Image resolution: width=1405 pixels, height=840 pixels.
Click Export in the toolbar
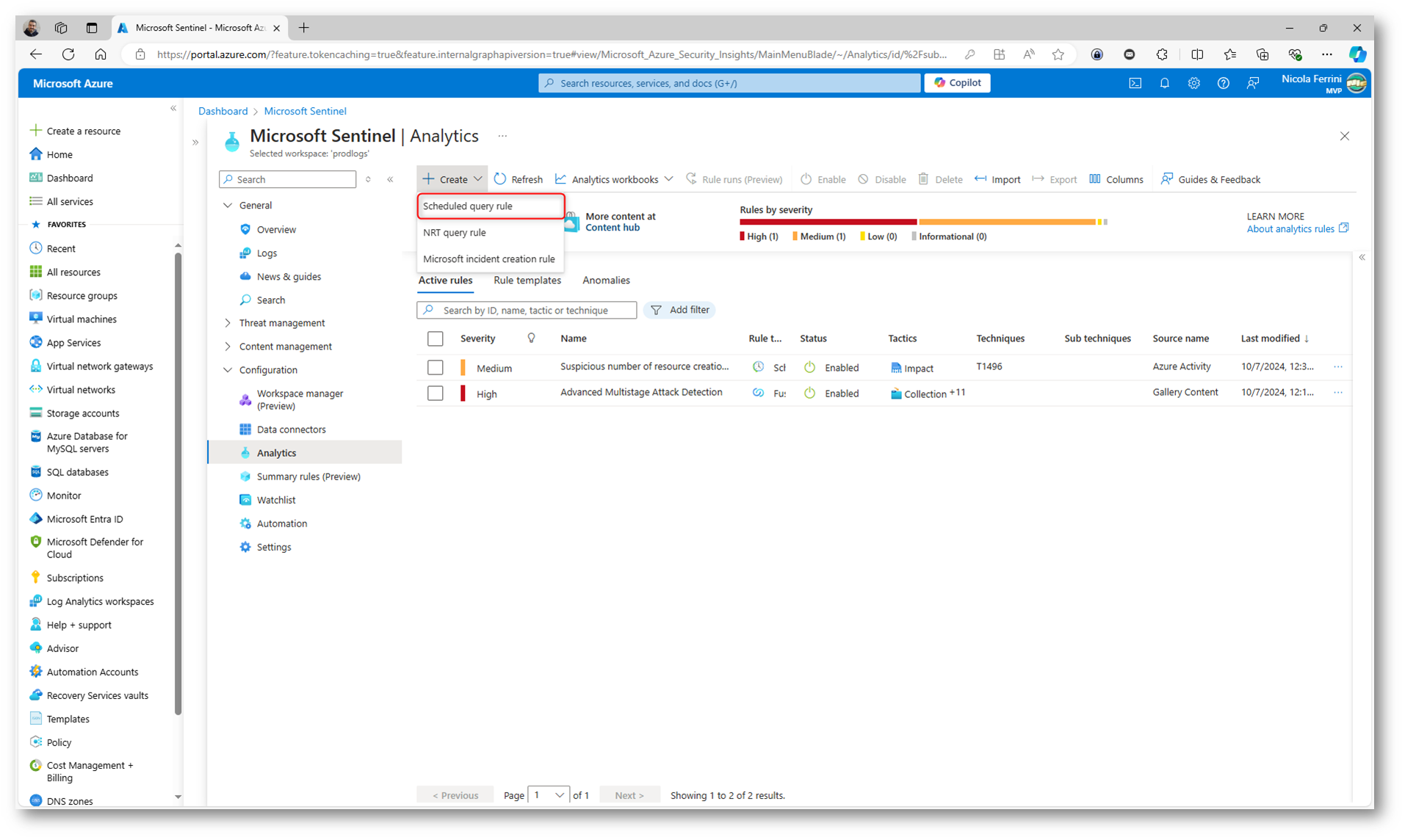1054,179
